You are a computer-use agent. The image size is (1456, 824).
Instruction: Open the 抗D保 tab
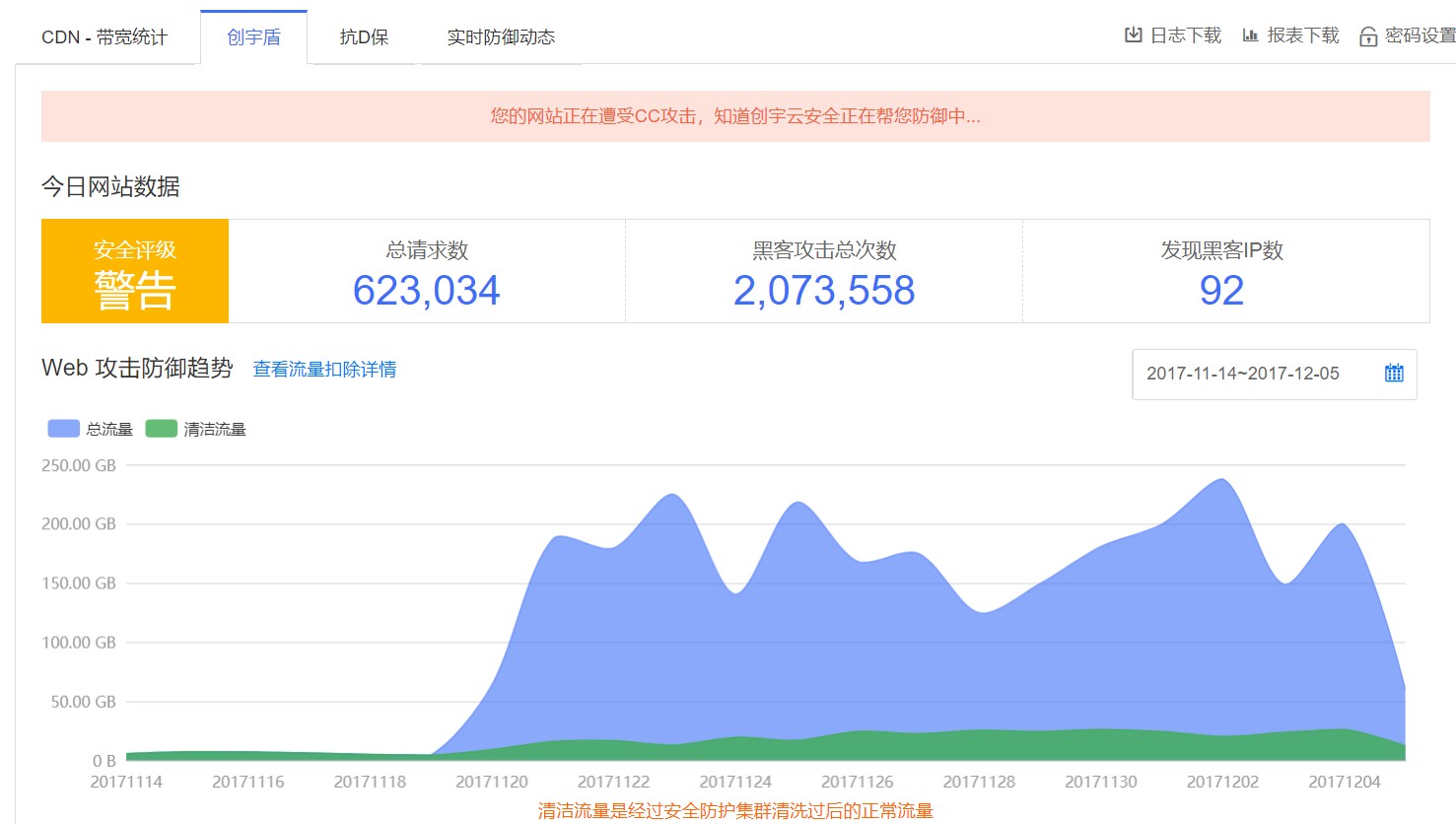pyautogui.click(x=364, y=37)
